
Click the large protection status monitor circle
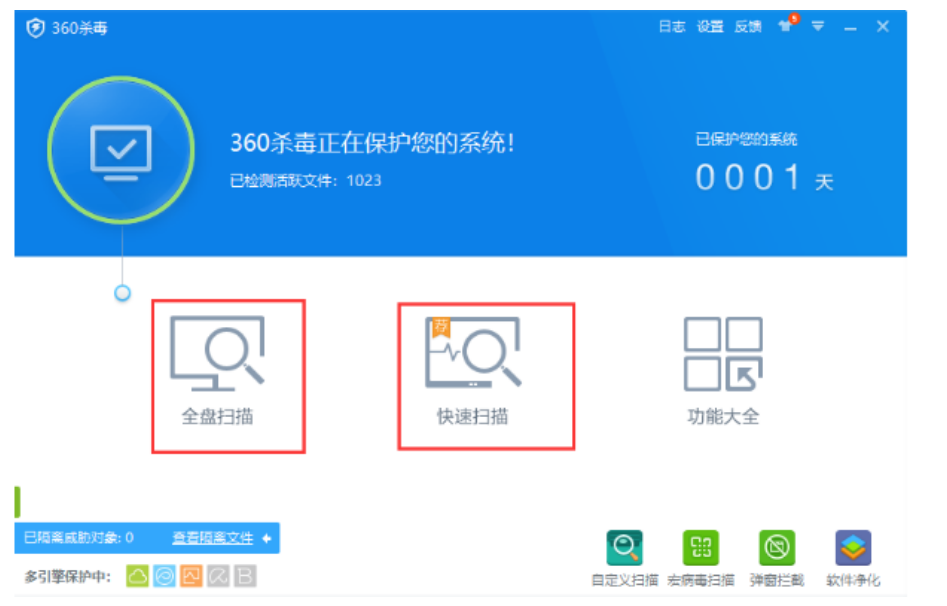click(x=121, y=150)
